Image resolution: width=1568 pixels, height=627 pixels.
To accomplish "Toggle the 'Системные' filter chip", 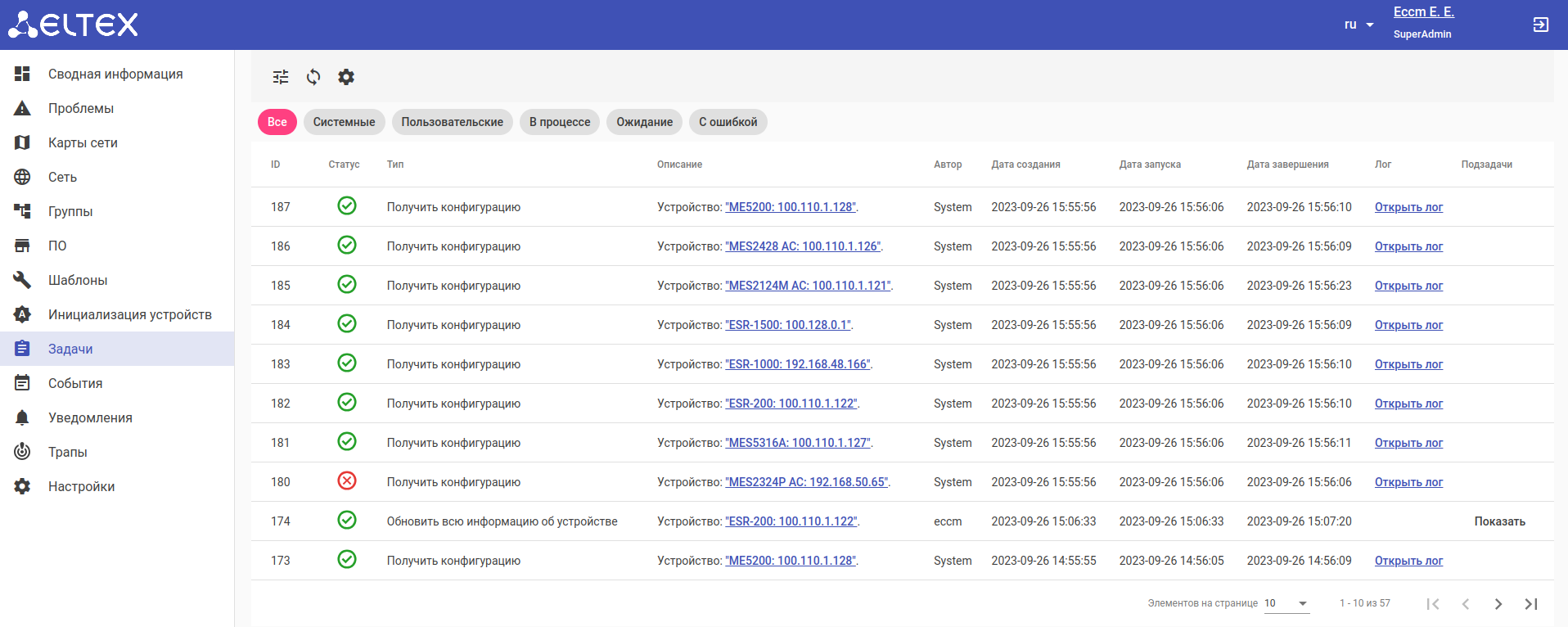I will pos(344,122).
